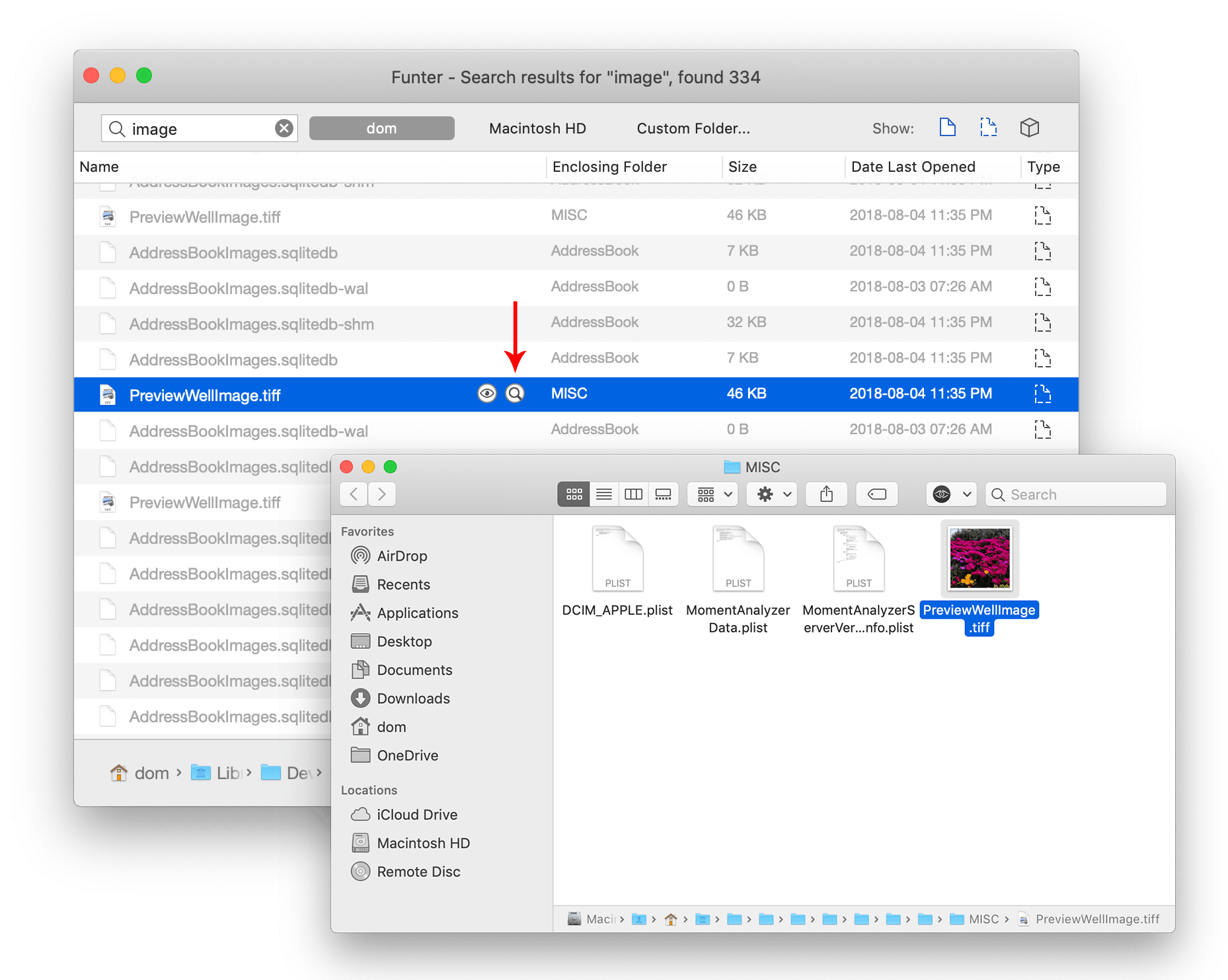Switch search scope to Macintosh HD

[x=537, y=128]
